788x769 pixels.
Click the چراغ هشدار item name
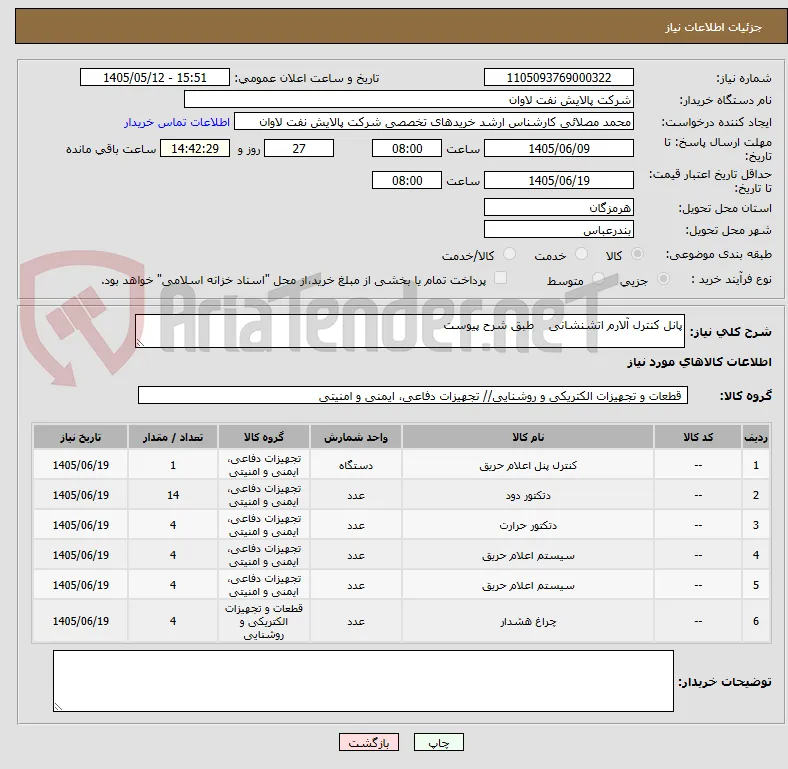(x=528, y=621)
